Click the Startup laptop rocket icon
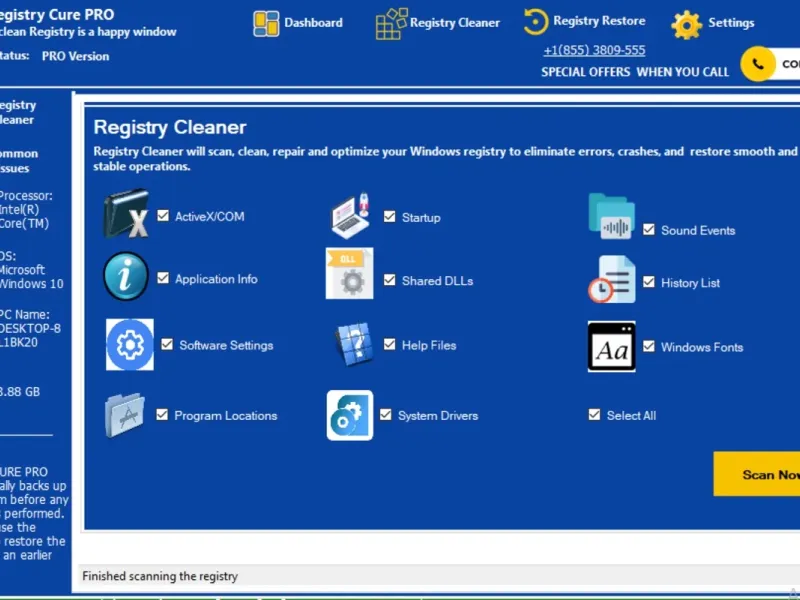The height and width of the screenshot is (600, 800). (350, 216)
